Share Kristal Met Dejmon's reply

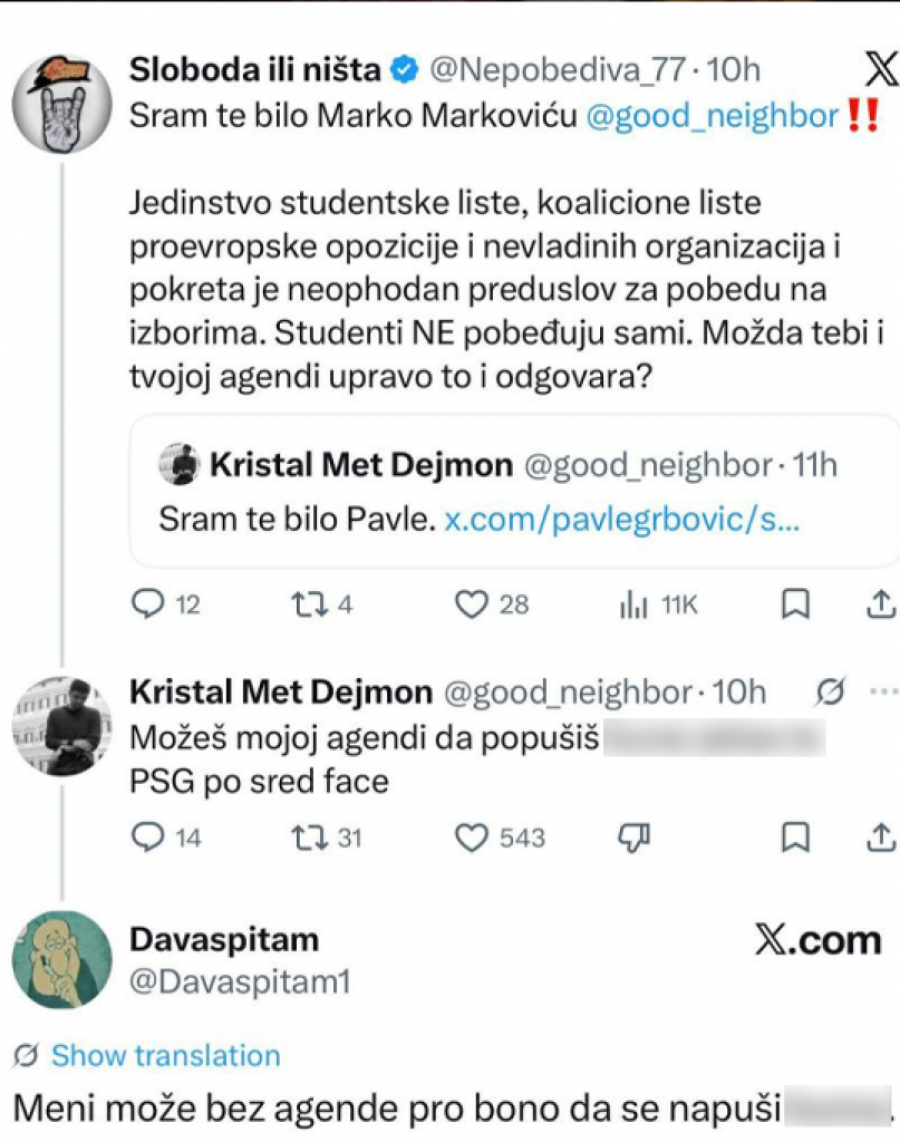[879, 837]
